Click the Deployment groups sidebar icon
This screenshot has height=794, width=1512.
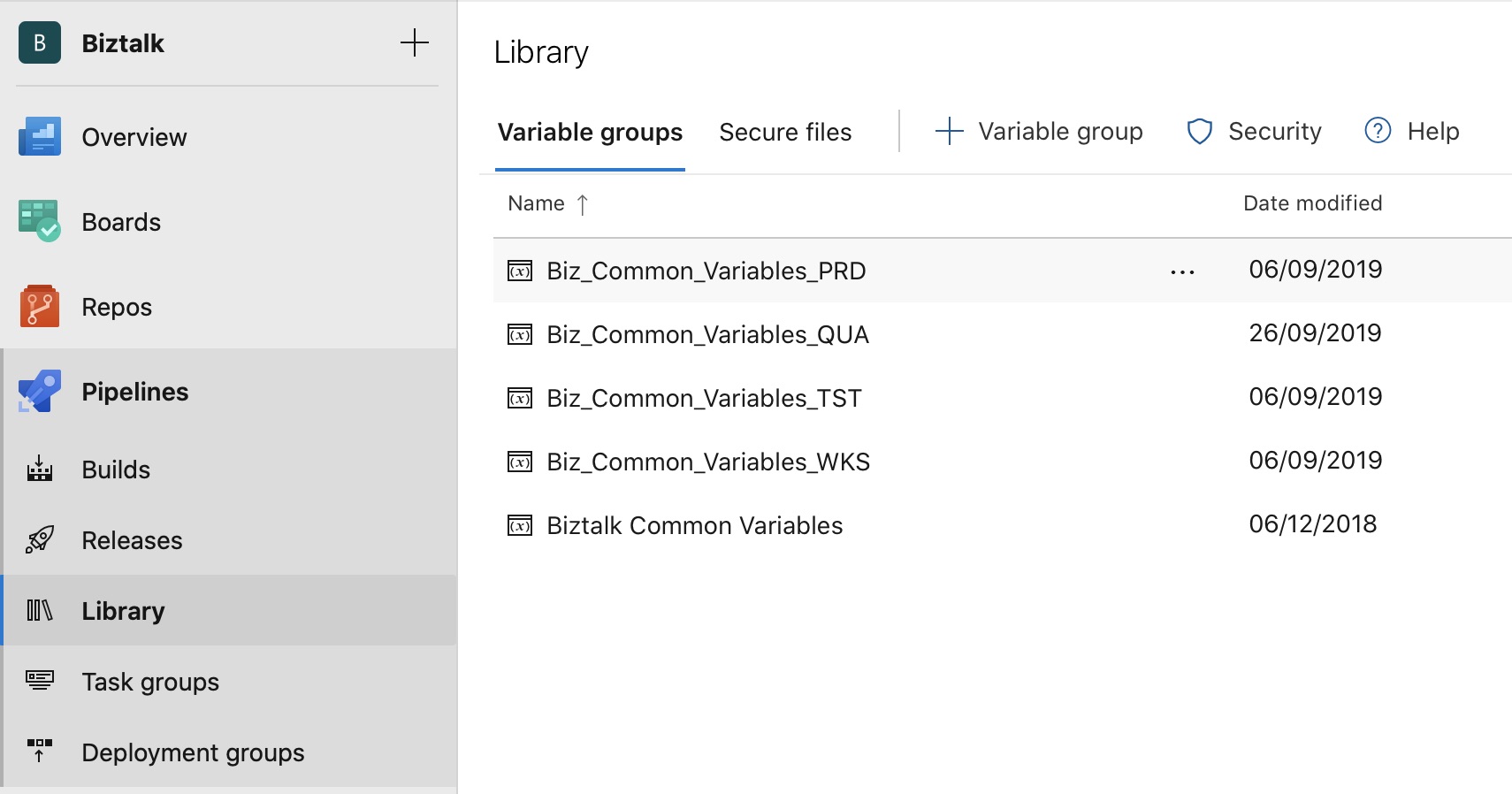click(x=39, y=752)
